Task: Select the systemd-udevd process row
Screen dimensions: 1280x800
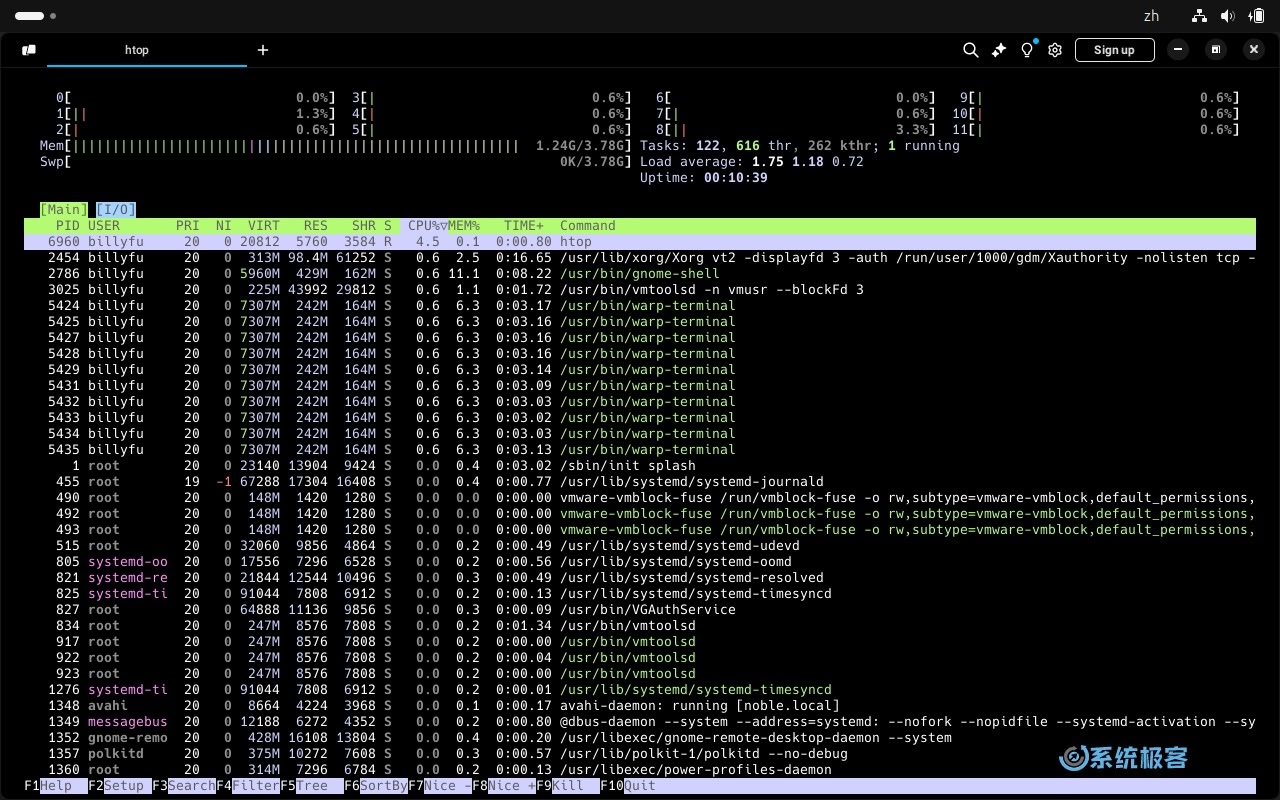Action: point(640,546)
